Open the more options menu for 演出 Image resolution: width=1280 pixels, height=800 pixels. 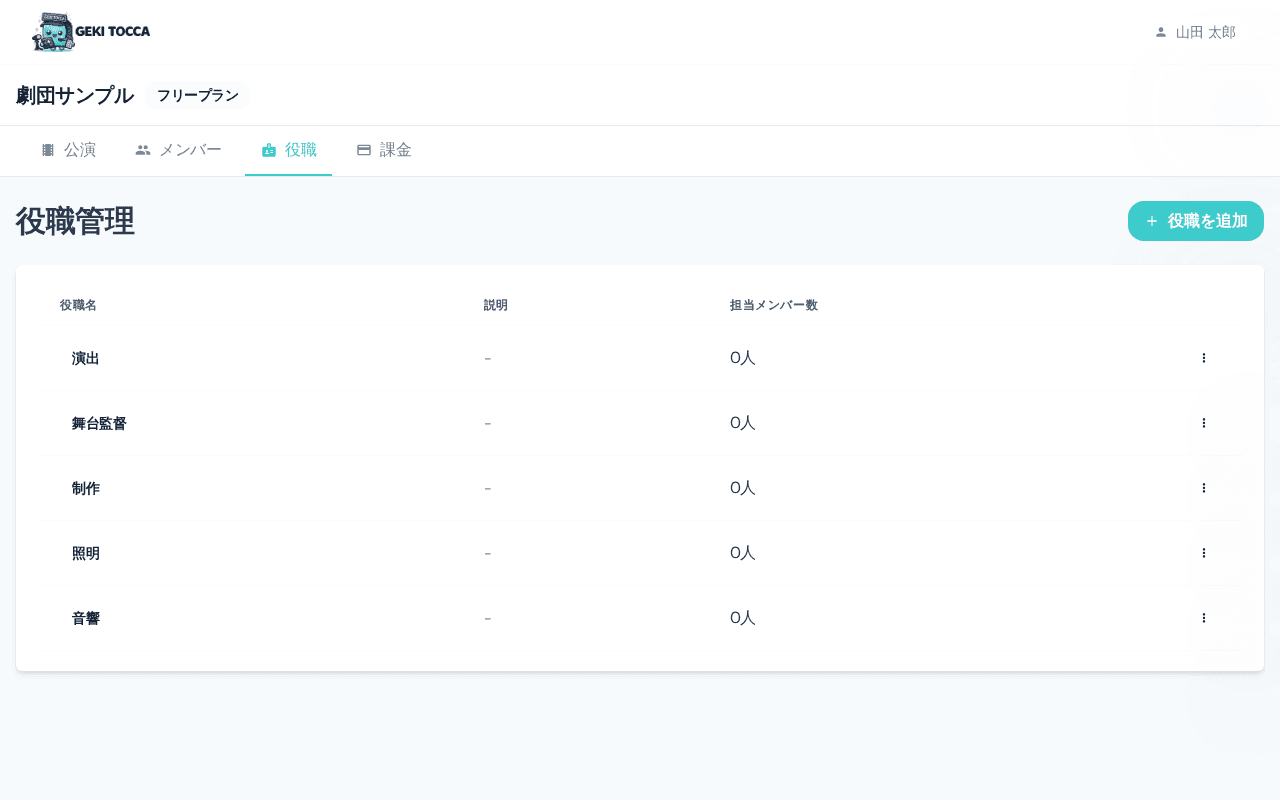[1203, 358]
